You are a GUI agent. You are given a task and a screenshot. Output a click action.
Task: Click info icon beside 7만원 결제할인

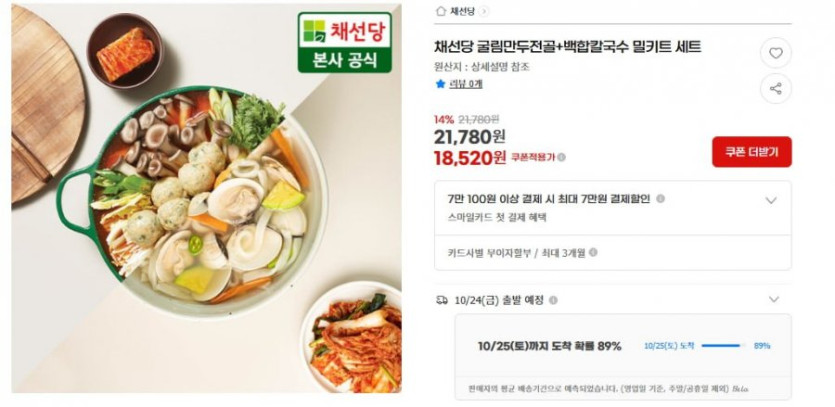pos(660,199)
